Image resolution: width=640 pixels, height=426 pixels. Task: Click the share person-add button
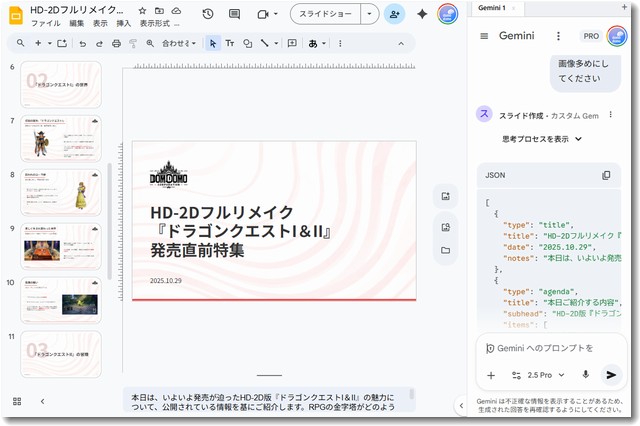(x=394, y=14)
